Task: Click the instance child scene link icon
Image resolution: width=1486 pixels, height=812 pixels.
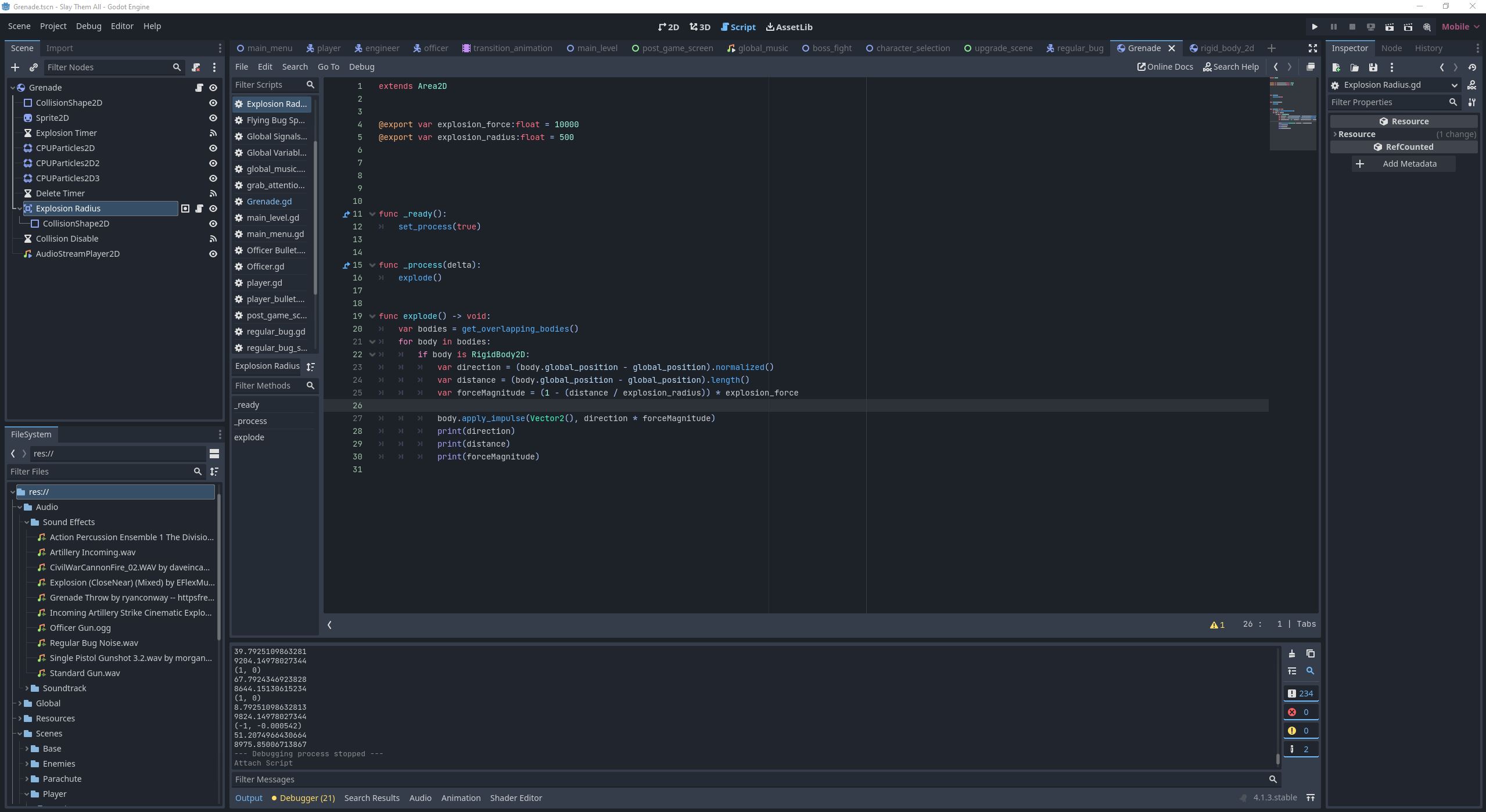Action: coord(34,67)
